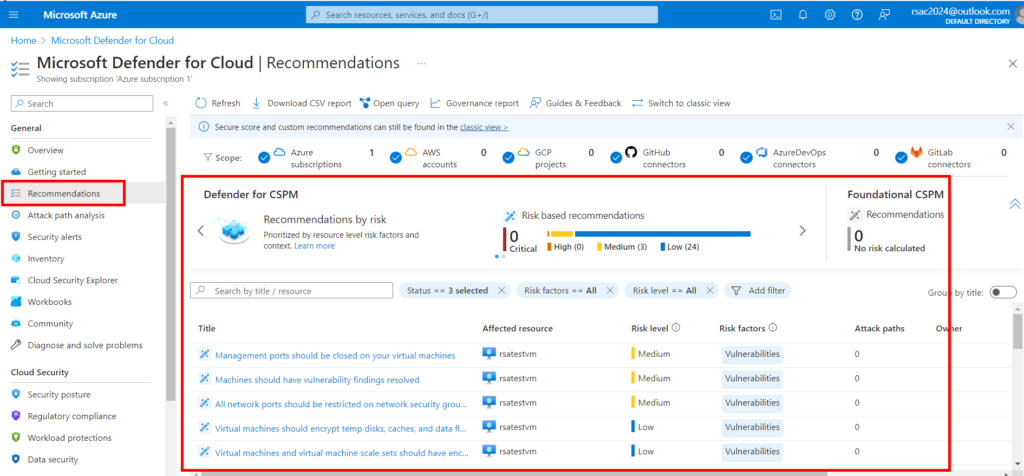Toggle GitHub connectors scope checkmark
Image resolution: width=1024 pixels, height=476 pixels.
coord(616,158)
